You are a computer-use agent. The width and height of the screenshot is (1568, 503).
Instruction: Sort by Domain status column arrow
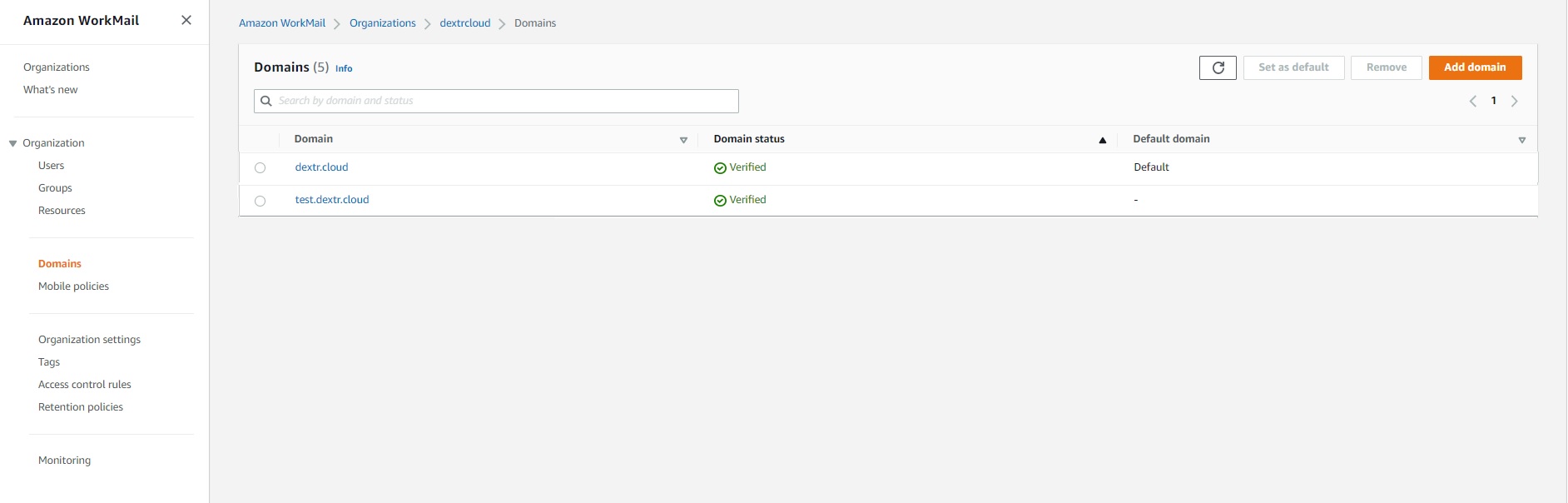[x=1103, y=140]
